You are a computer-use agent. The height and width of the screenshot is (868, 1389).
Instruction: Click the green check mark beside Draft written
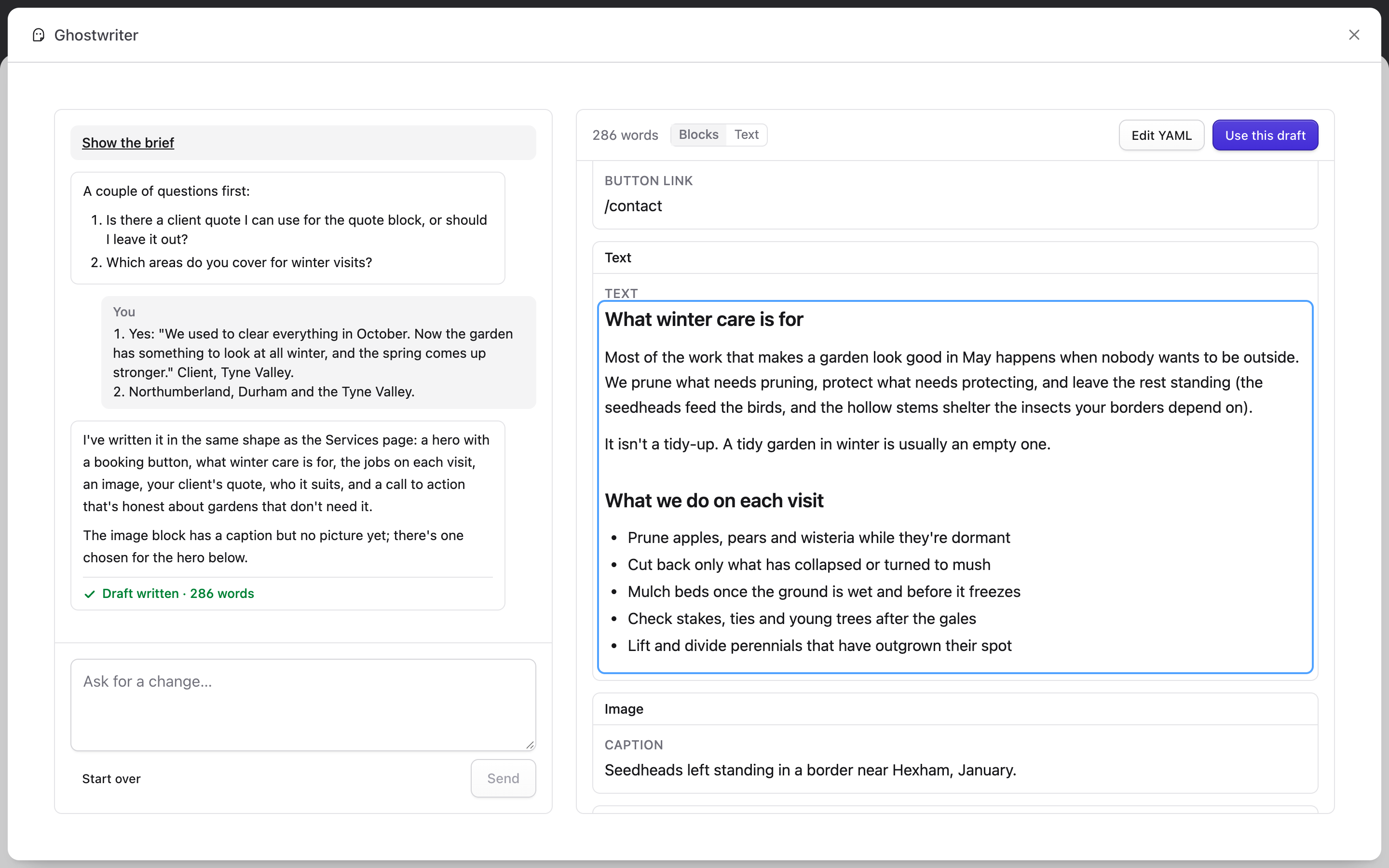pos(90,594)
